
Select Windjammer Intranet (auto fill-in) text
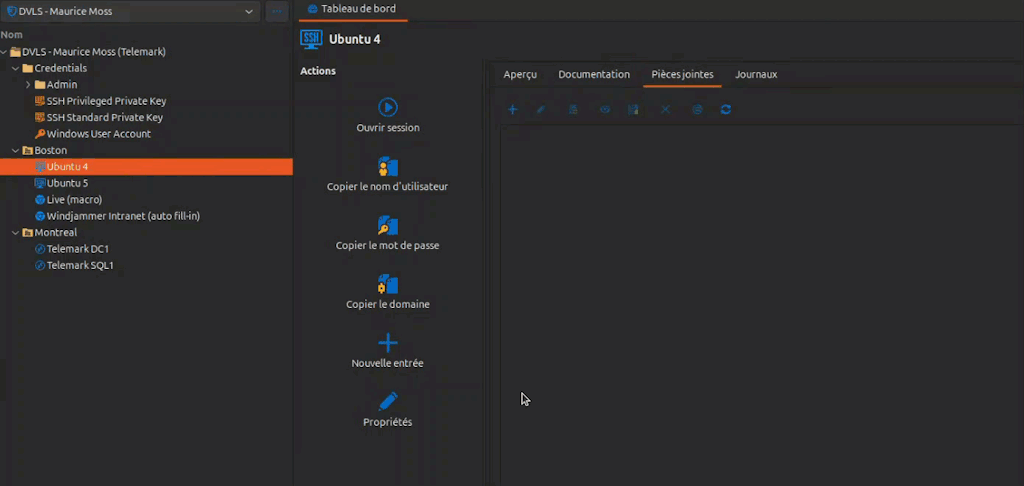pyautogui.click(x=123, y=216)
